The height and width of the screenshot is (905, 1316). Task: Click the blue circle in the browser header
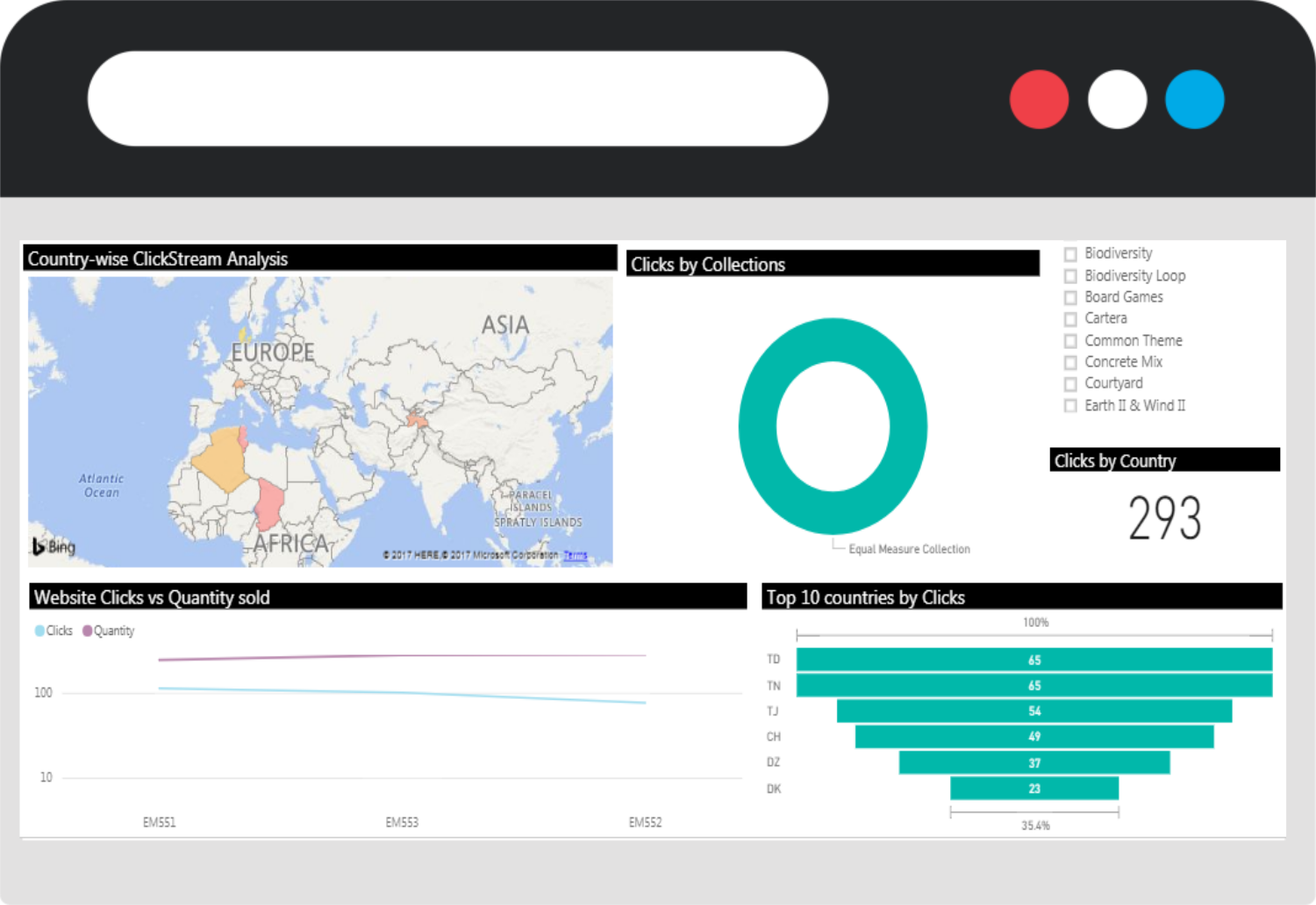1194,99
